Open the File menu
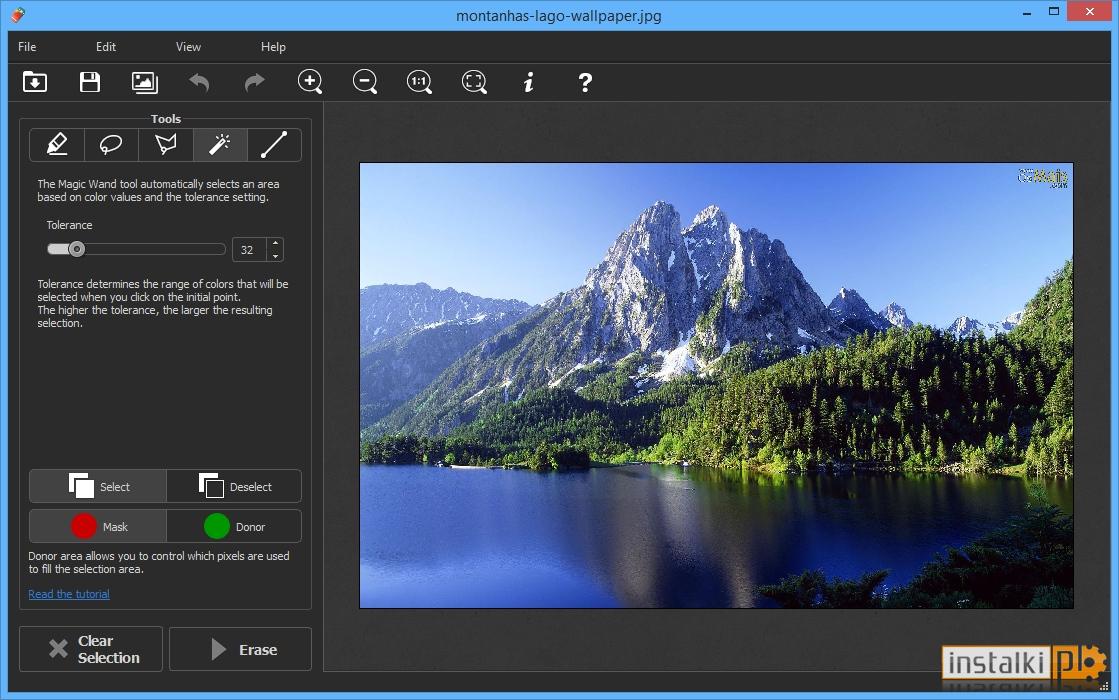This screenshot has width=1119, height=700. click(x=27, y=46)
